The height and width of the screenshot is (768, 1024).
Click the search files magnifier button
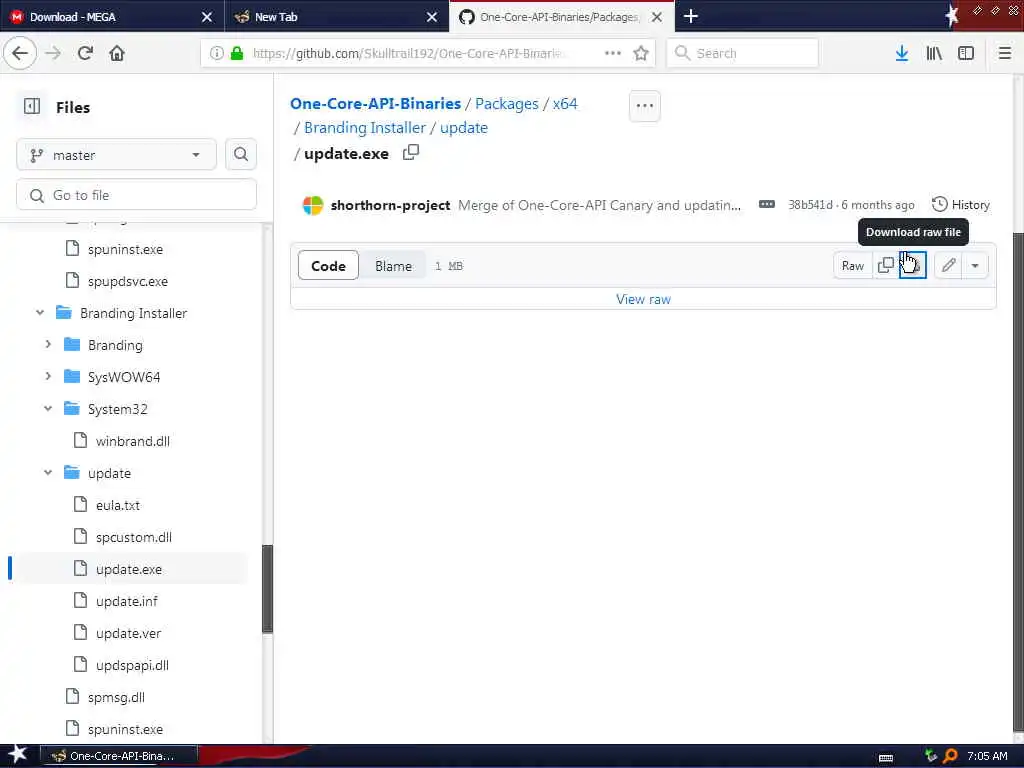[x=241, y=154]
